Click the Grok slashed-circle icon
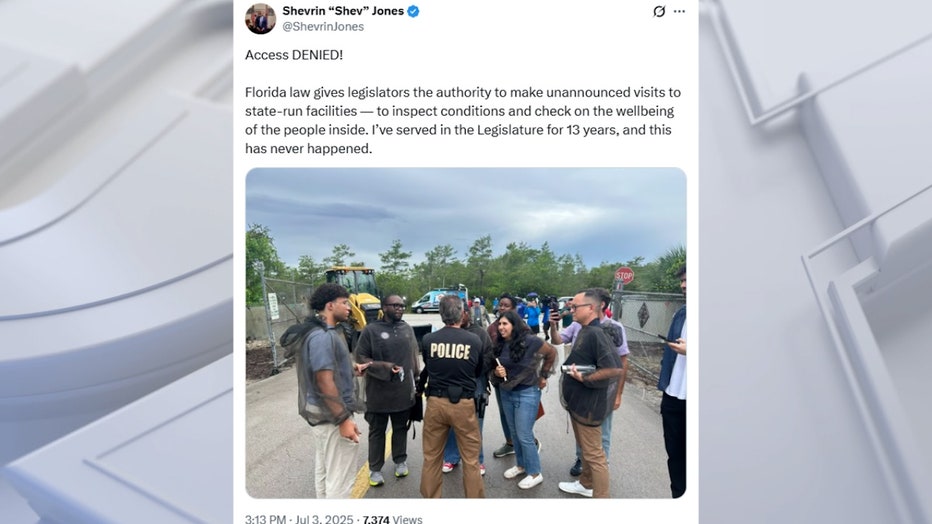Screen dimensions: 932x524 click(659, 11)
